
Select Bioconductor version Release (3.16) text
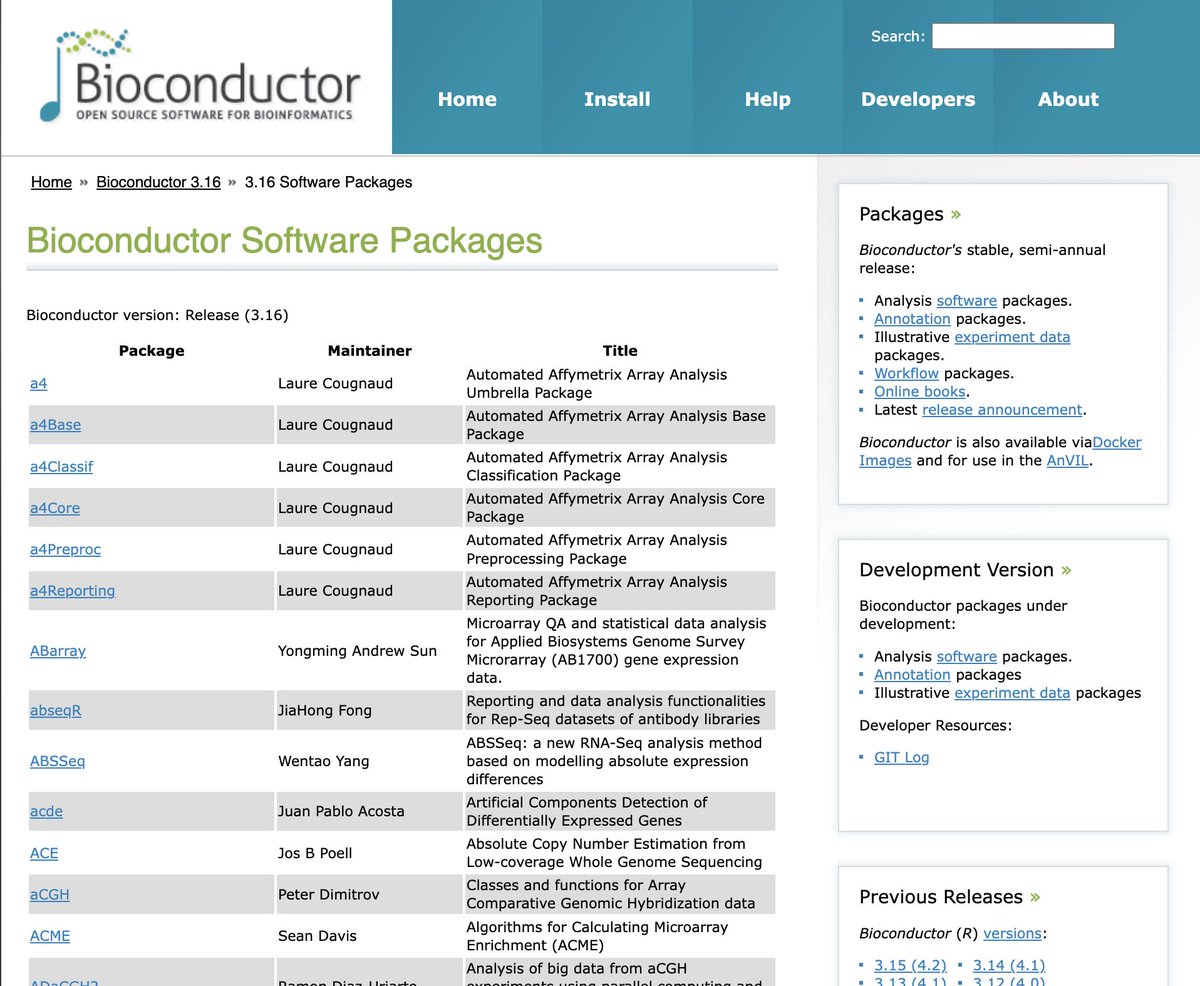click(x=157, y=315)
